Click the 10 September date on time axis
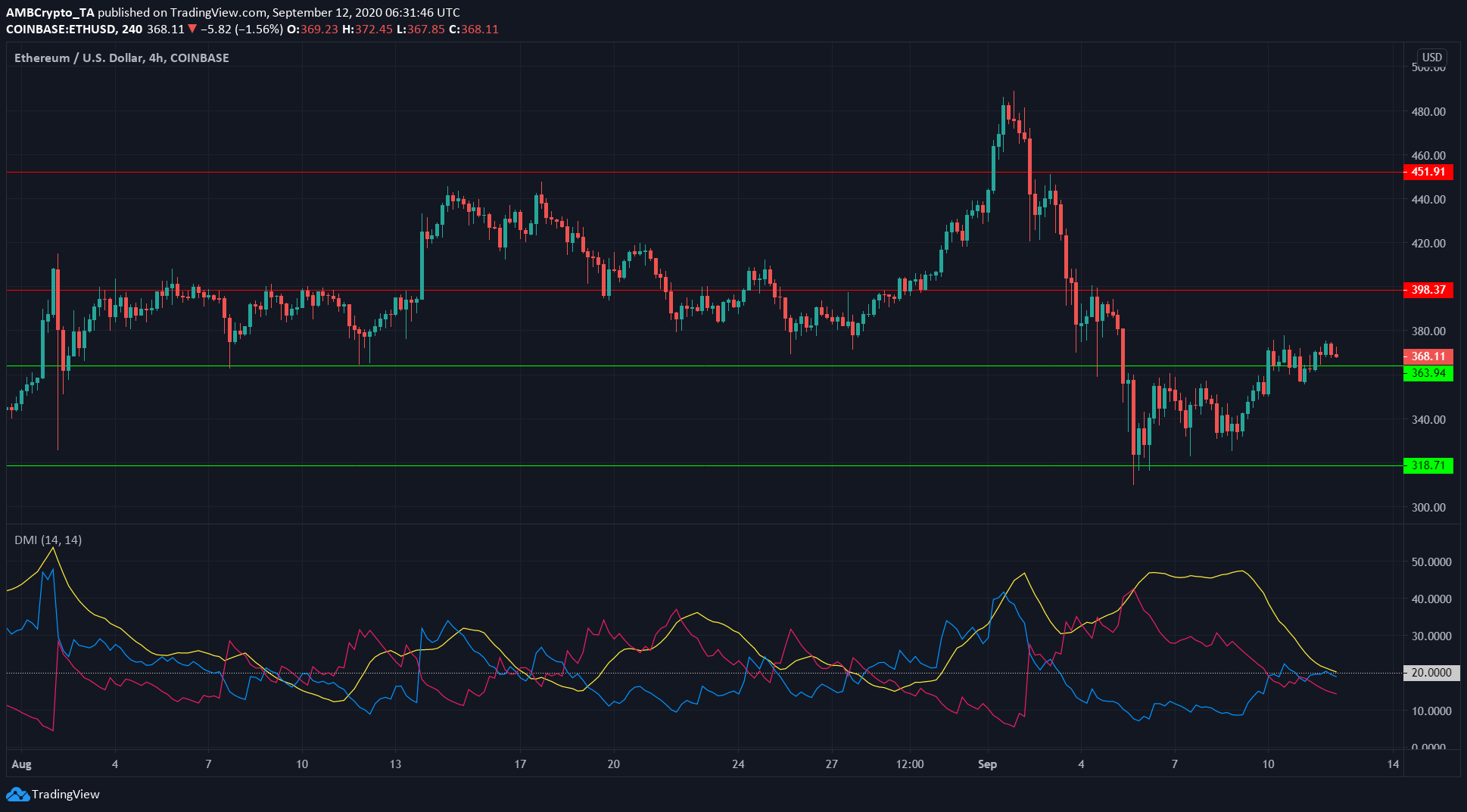 pyautogui.click(x=1268, y=764)
